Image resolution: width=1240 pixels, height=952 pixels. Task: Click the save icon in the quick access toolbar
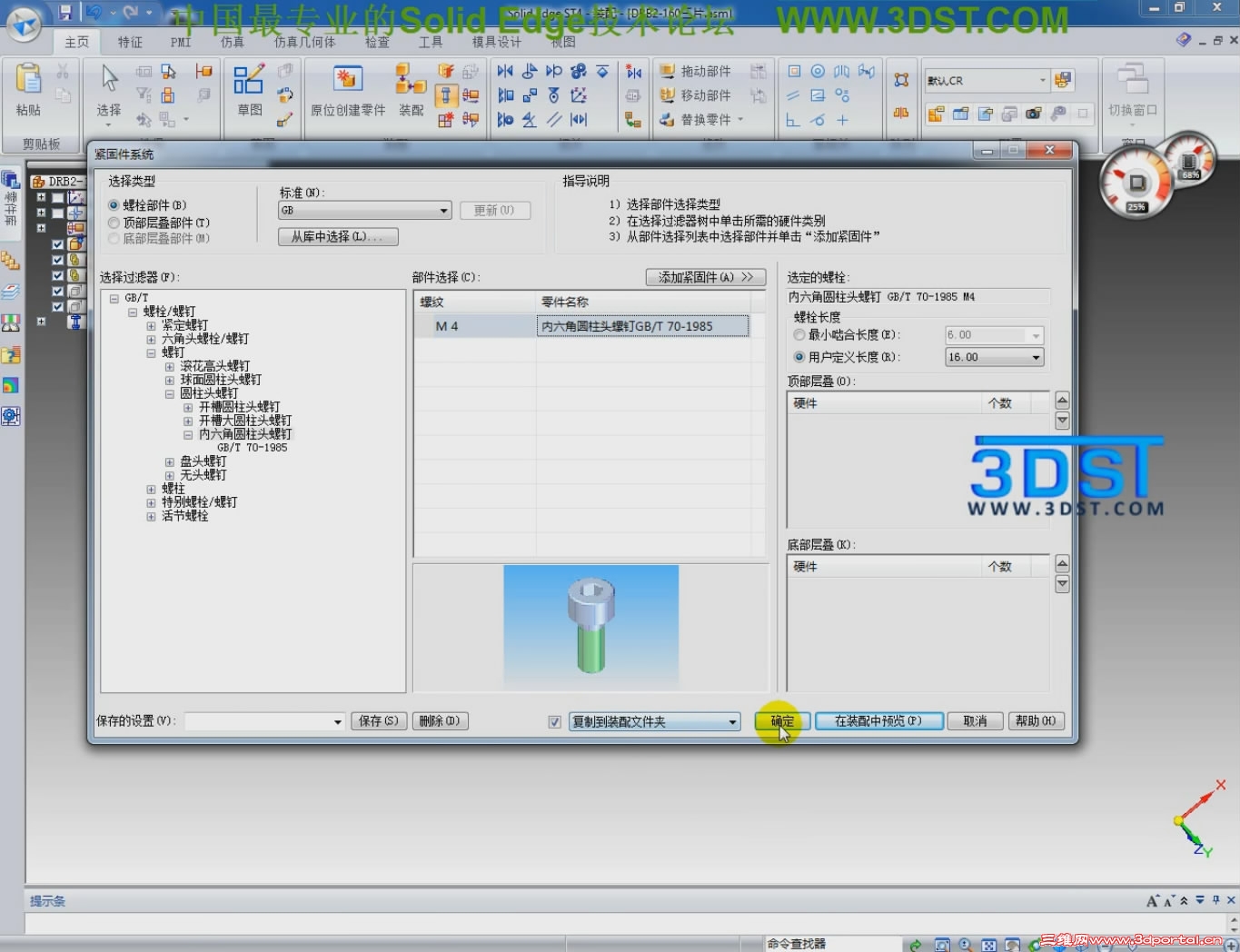click(x=65, y=13)
